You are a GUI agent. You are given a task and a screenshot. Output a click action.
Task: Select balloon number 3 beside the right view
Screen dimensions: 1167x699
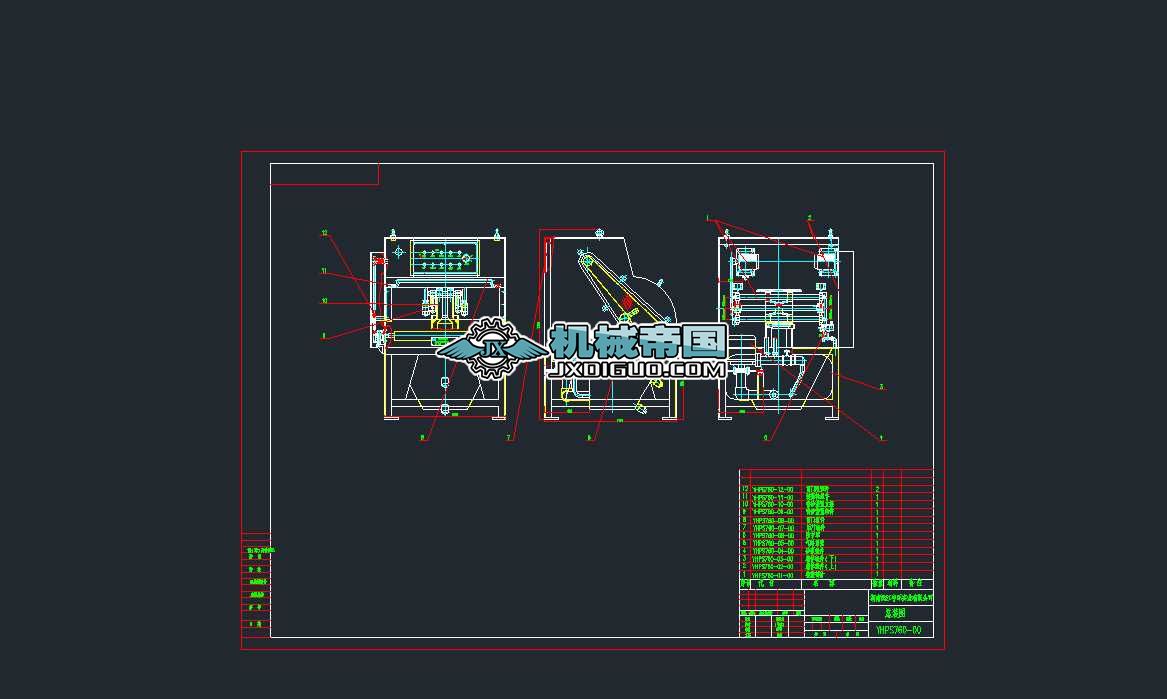881,386
